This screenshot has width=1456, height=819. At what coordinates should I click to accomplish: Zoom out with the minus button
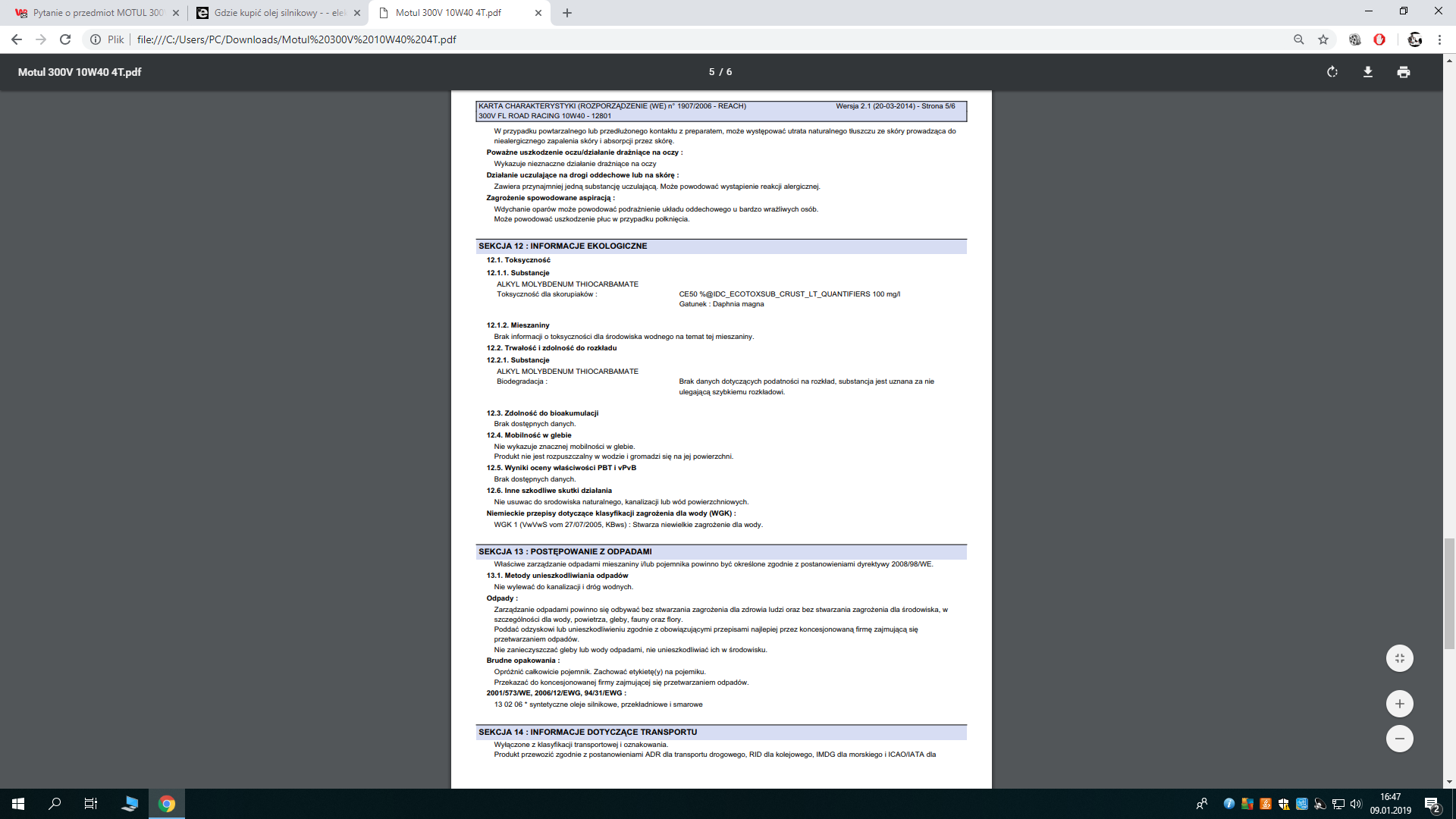(x=1400, y=739)
